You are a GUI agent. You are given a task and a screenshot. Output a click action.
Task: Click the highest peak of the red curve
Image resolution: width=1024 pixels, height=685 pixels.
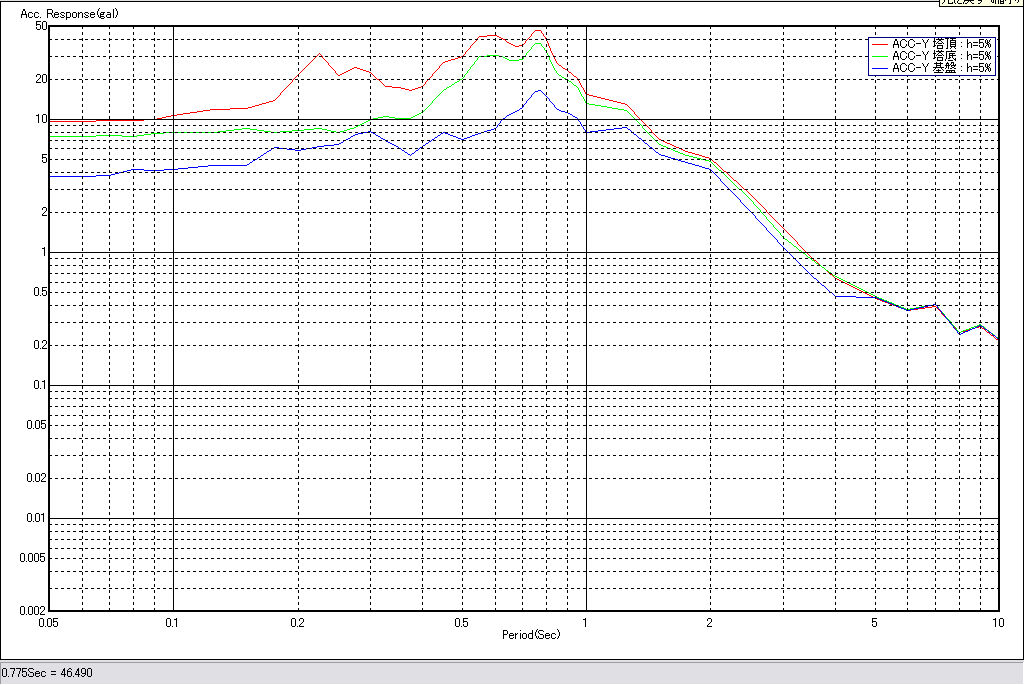pos(538,30)
